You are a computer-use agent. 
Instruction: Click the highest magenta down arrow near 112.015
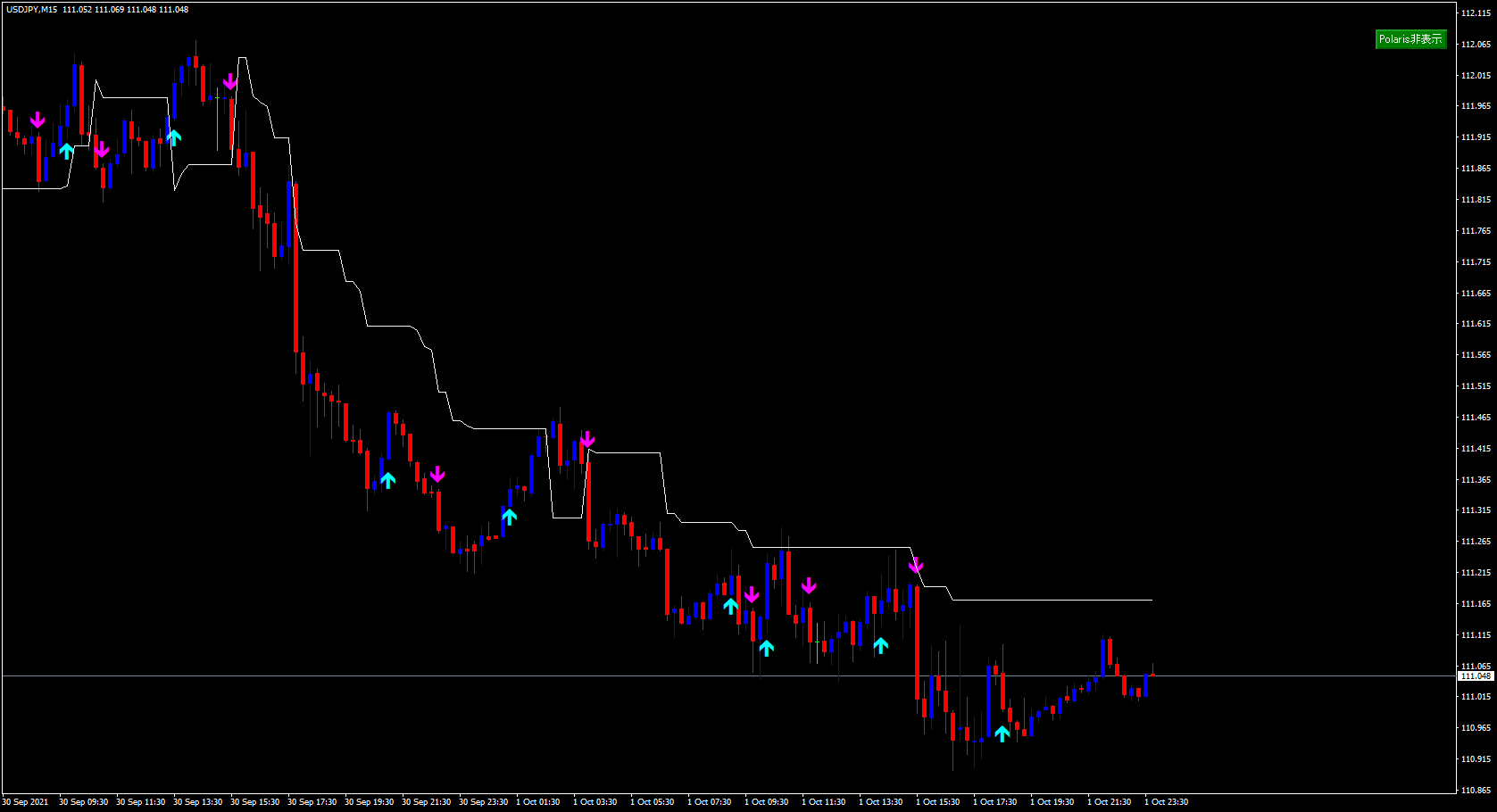tap(230, 81)
